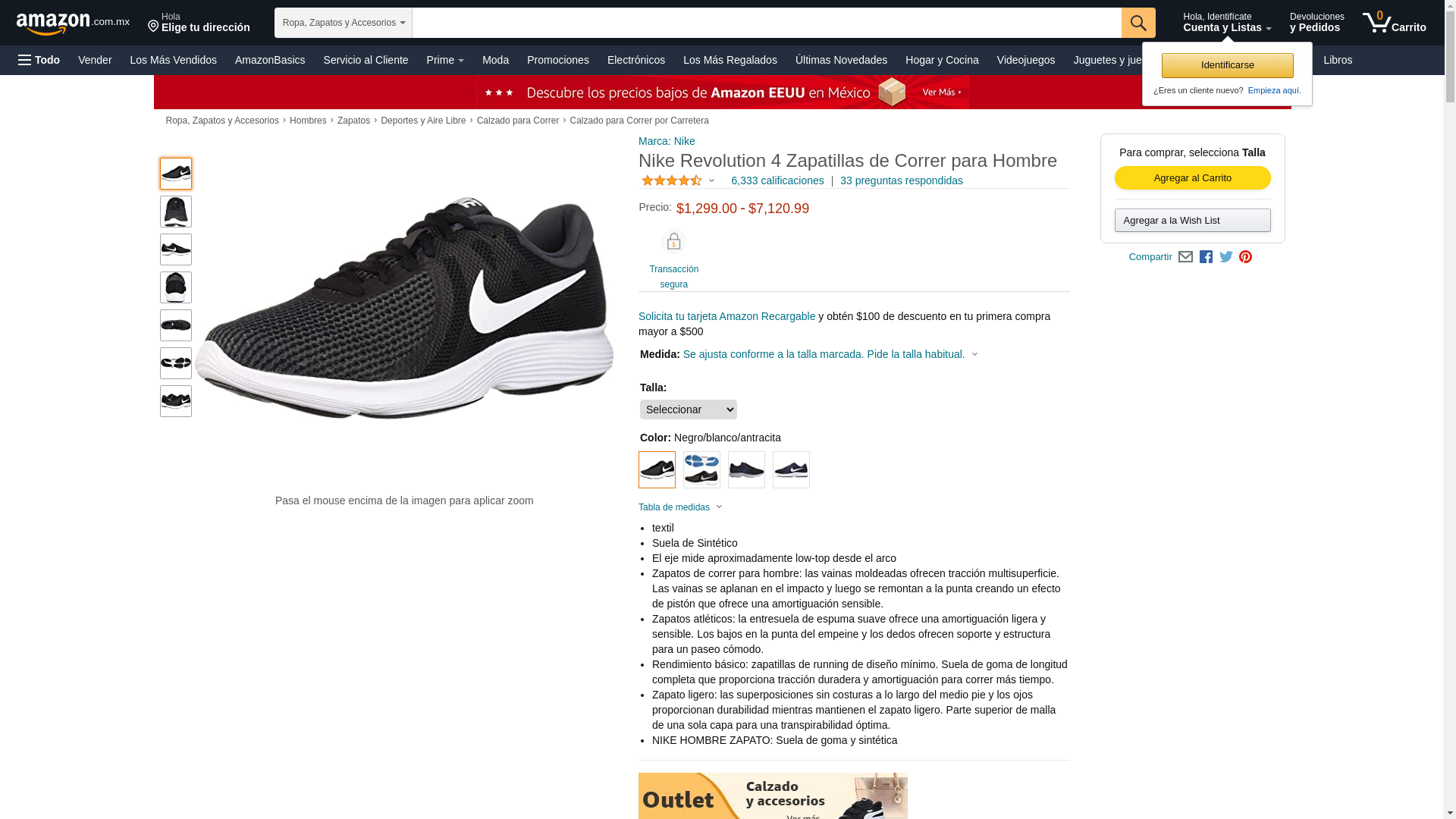Select the blue and black color swatch
Viewport: 1456px width, 819px height.
(701, 470)
